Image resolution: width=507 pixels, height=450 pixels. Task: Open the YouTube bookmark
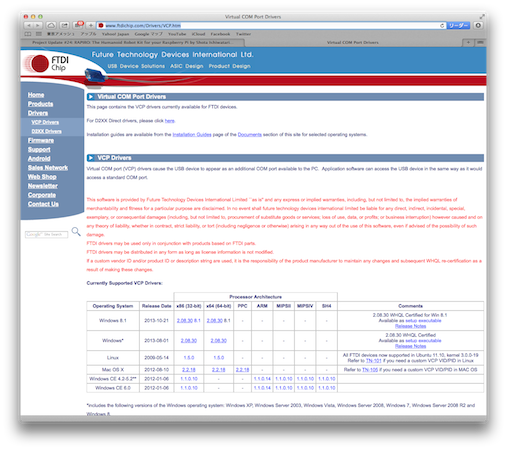tap(177, 34)
